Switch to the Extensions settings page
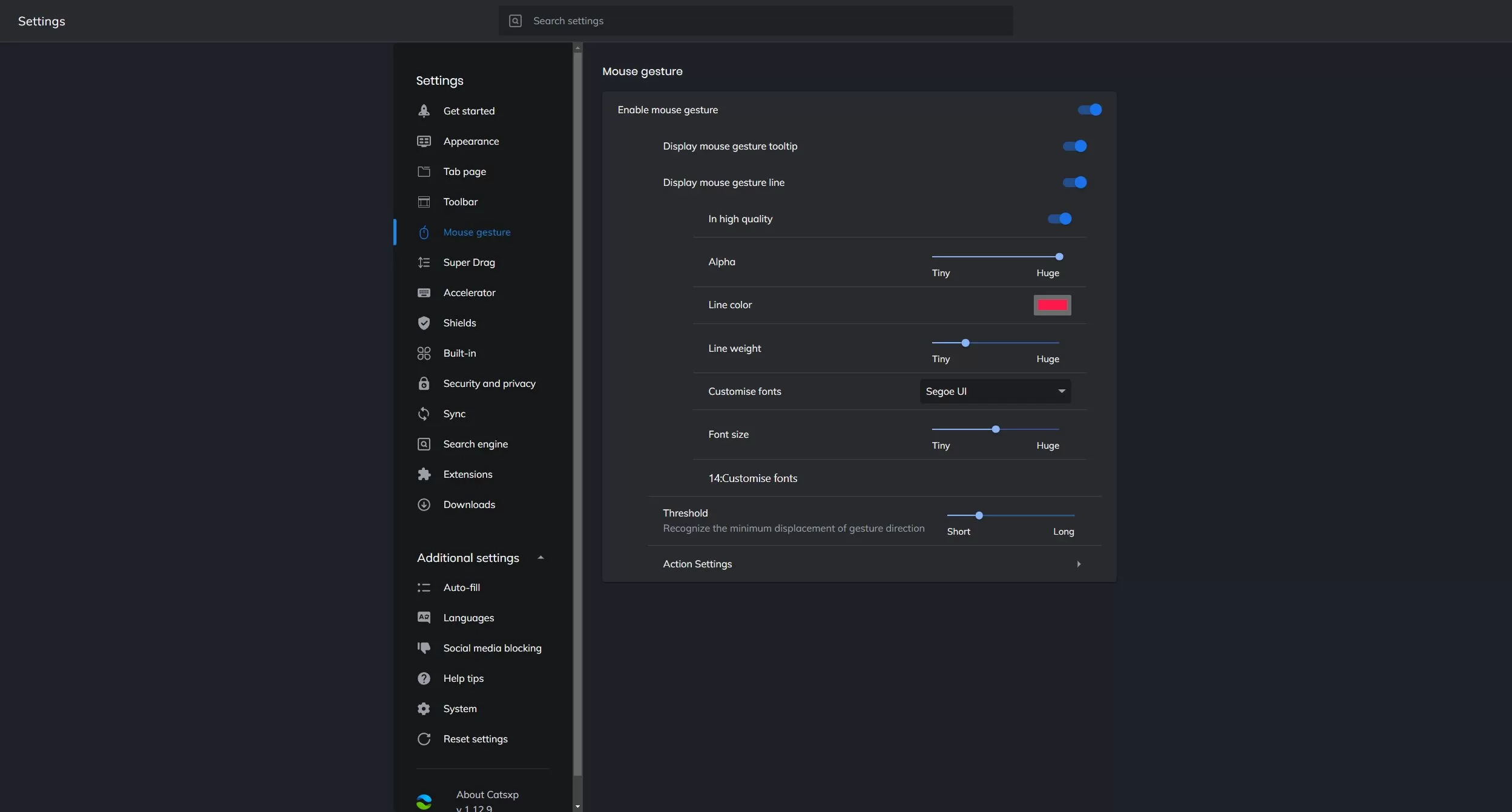1512x812 pixels. click(468, 474)
